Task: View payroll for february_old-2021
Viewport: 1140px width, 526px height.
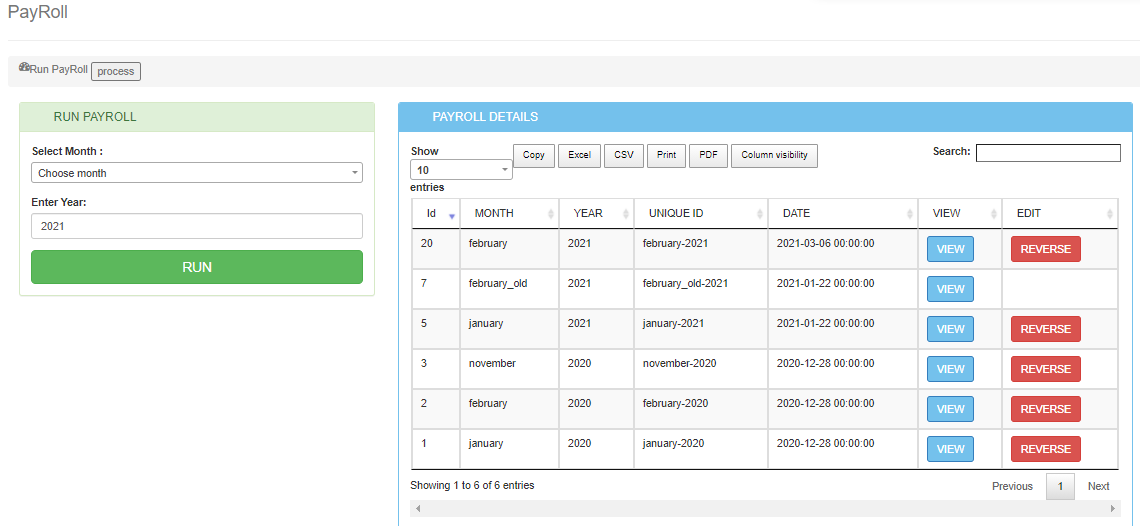Action: click(950, 289)
